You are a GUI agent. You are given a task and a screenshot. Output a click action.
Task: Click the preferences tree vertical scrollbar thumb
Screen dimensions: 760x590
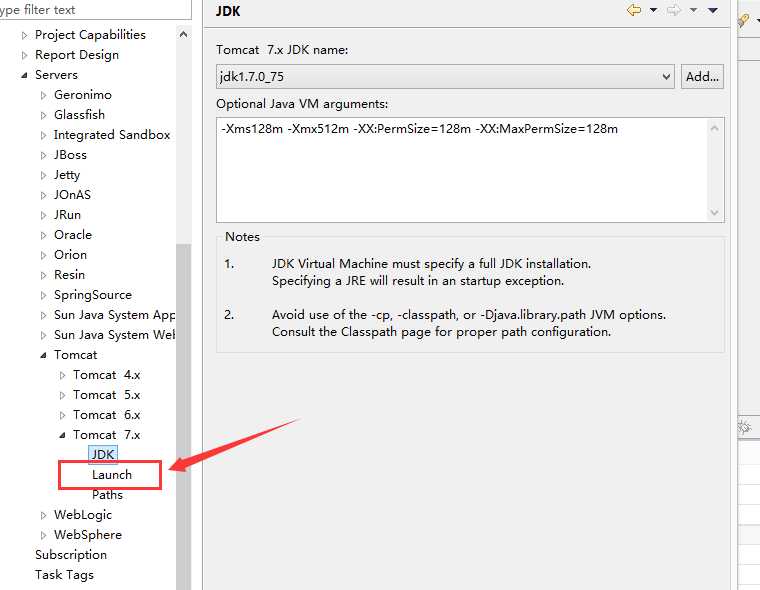click(184, 417)
